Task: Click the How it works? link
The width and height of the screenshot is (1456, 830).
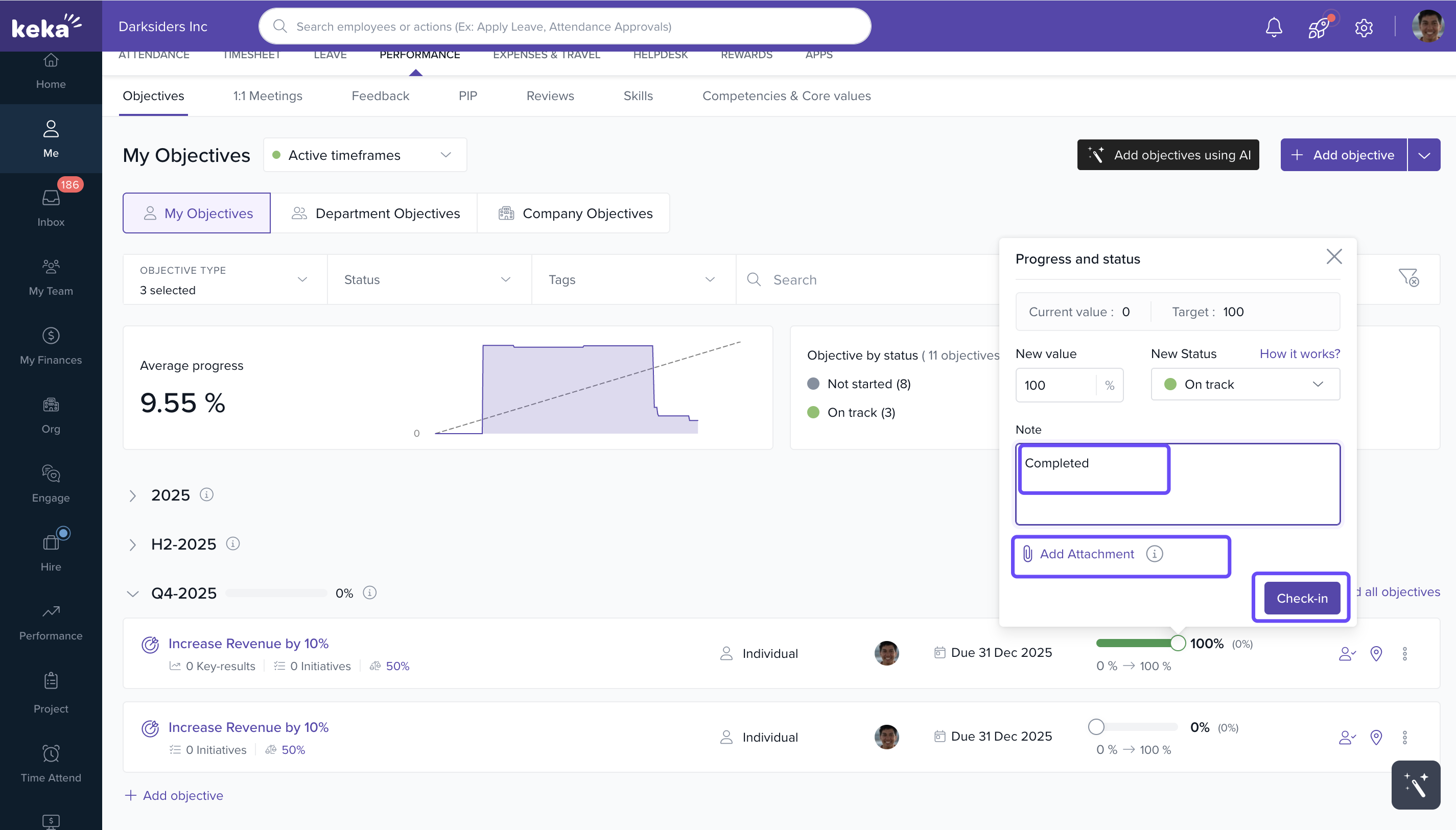Action: (x=1299, y=353)
